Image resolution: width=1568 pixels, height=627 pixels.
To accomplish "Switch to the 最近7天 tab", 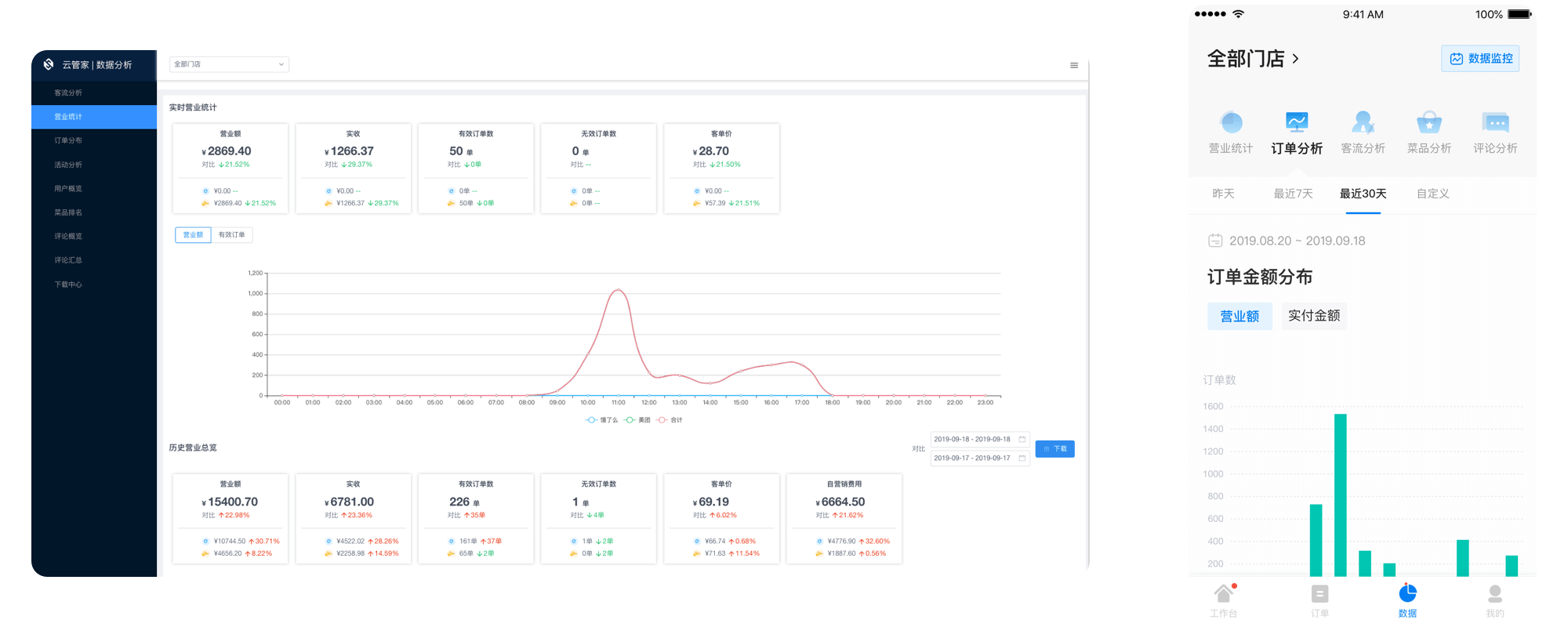I will coord(1293,194).
